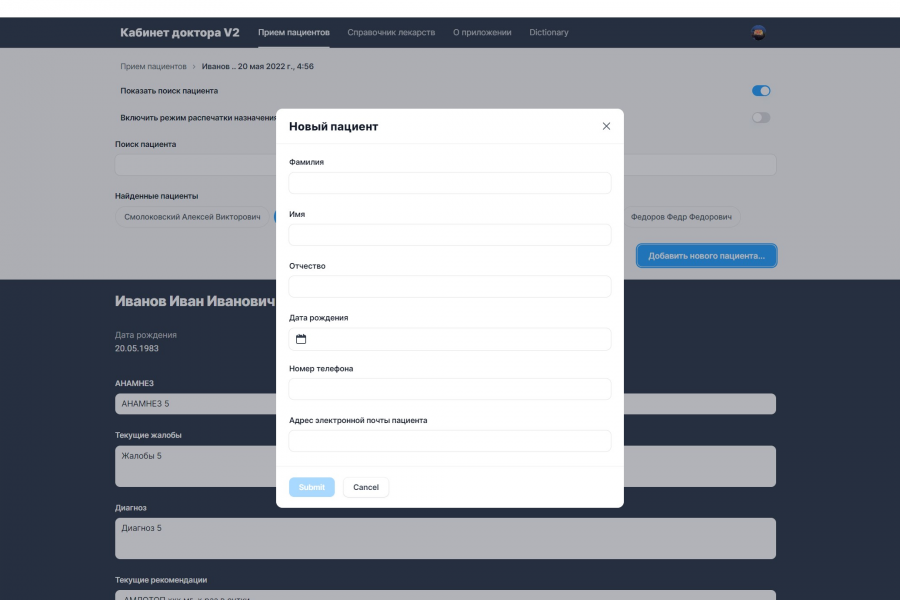Click the Диагноз 5 text area
The image size is (900, 600).
pyautogui.click(x=445, y=539)
